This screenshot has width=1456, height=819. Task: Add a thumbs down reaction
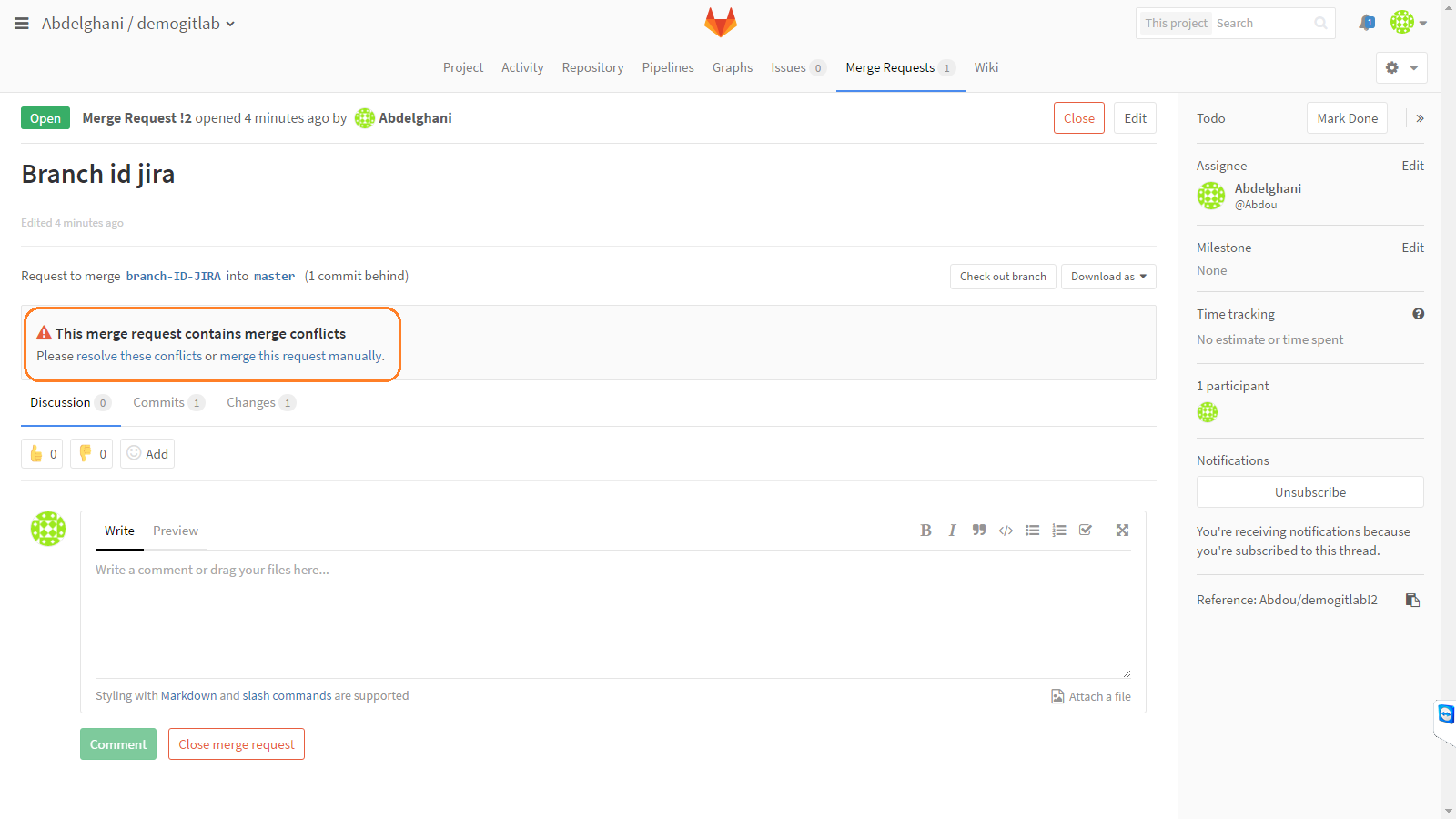tap(91, 453)
